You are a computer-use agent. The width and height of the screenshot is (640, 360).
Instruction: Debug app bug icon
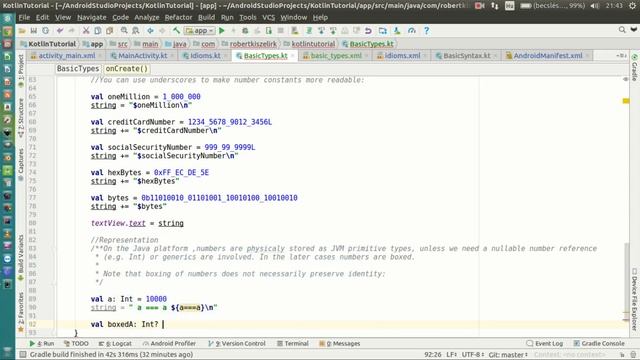click(x=245, y=31)
